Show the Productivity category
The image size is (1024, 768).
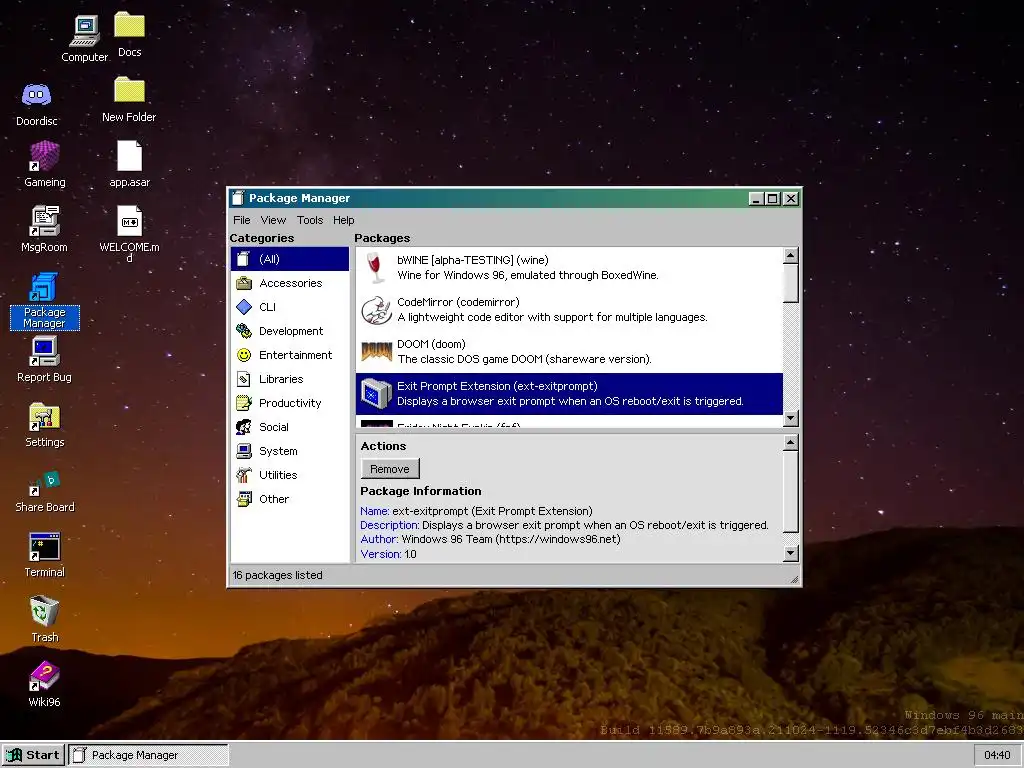[290, 403]
